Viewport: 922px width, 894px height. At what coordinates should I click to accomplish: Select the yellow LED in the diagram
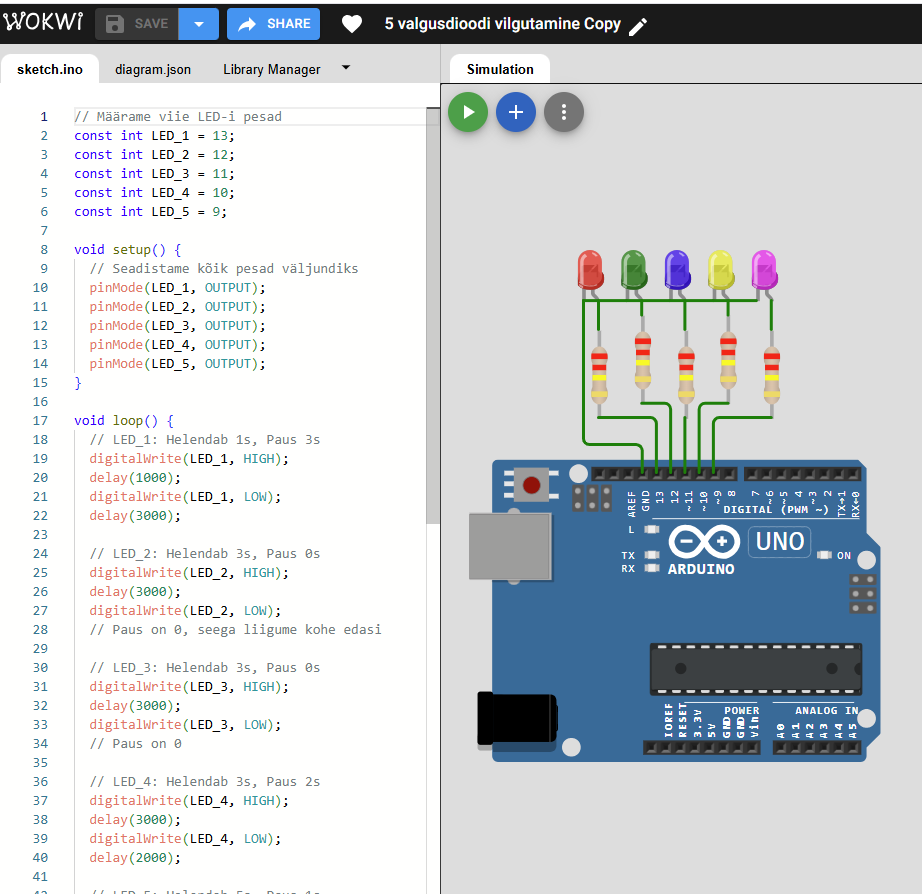point(720,270)
